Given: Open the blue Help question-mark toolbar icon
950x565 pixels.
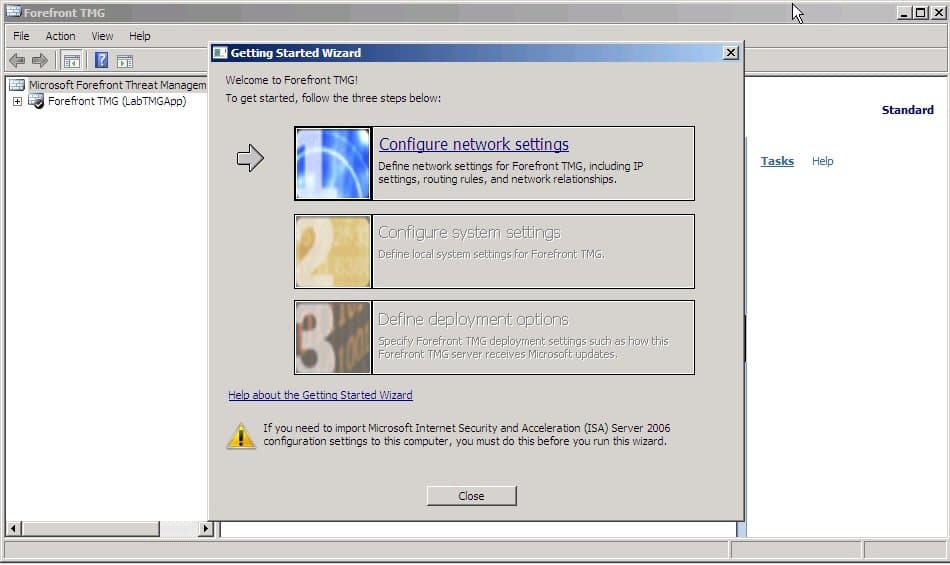Looking at the screenshot, I should (101, 61).
